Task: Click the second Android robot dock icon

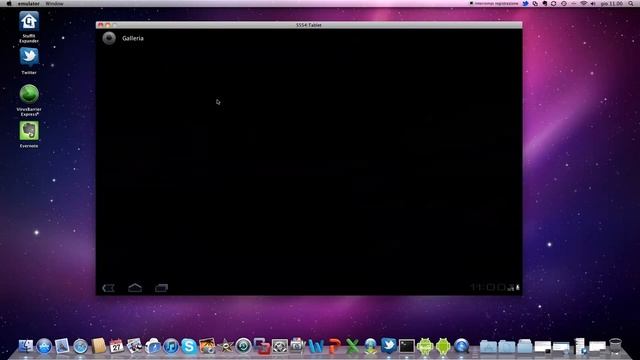Action: click(443, 347)
